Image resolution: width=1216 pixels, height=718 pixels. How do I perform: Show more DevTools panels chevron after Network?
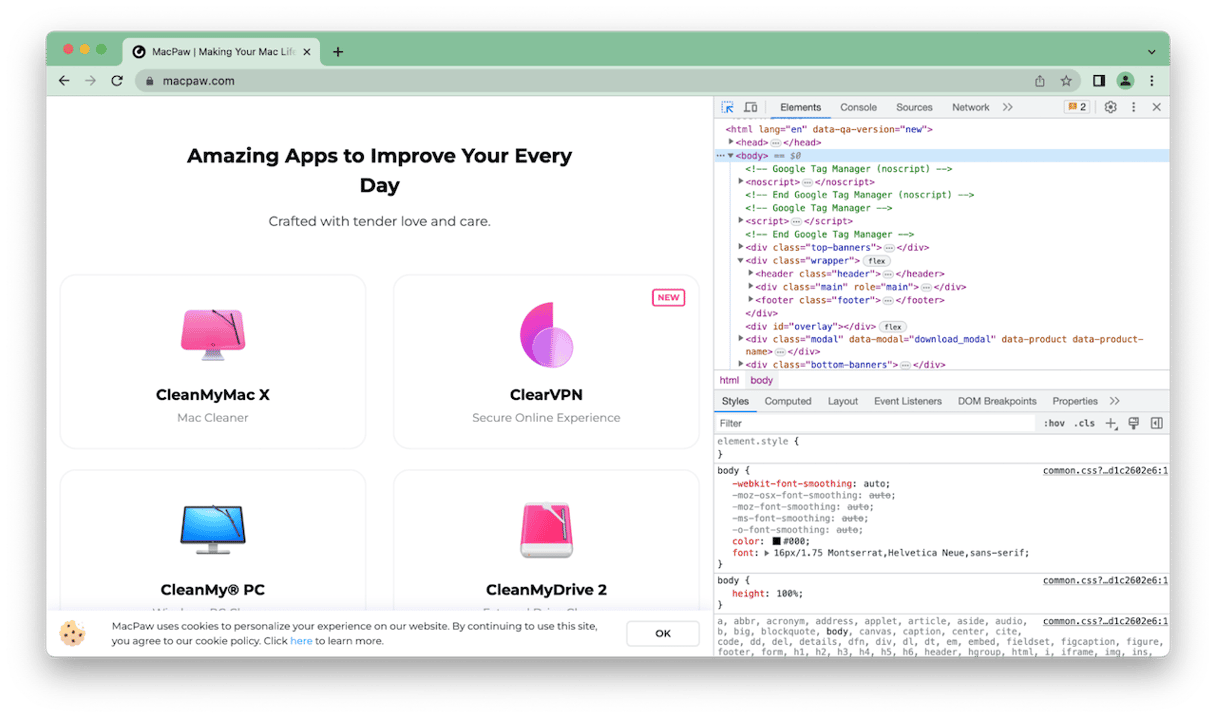1007,107
